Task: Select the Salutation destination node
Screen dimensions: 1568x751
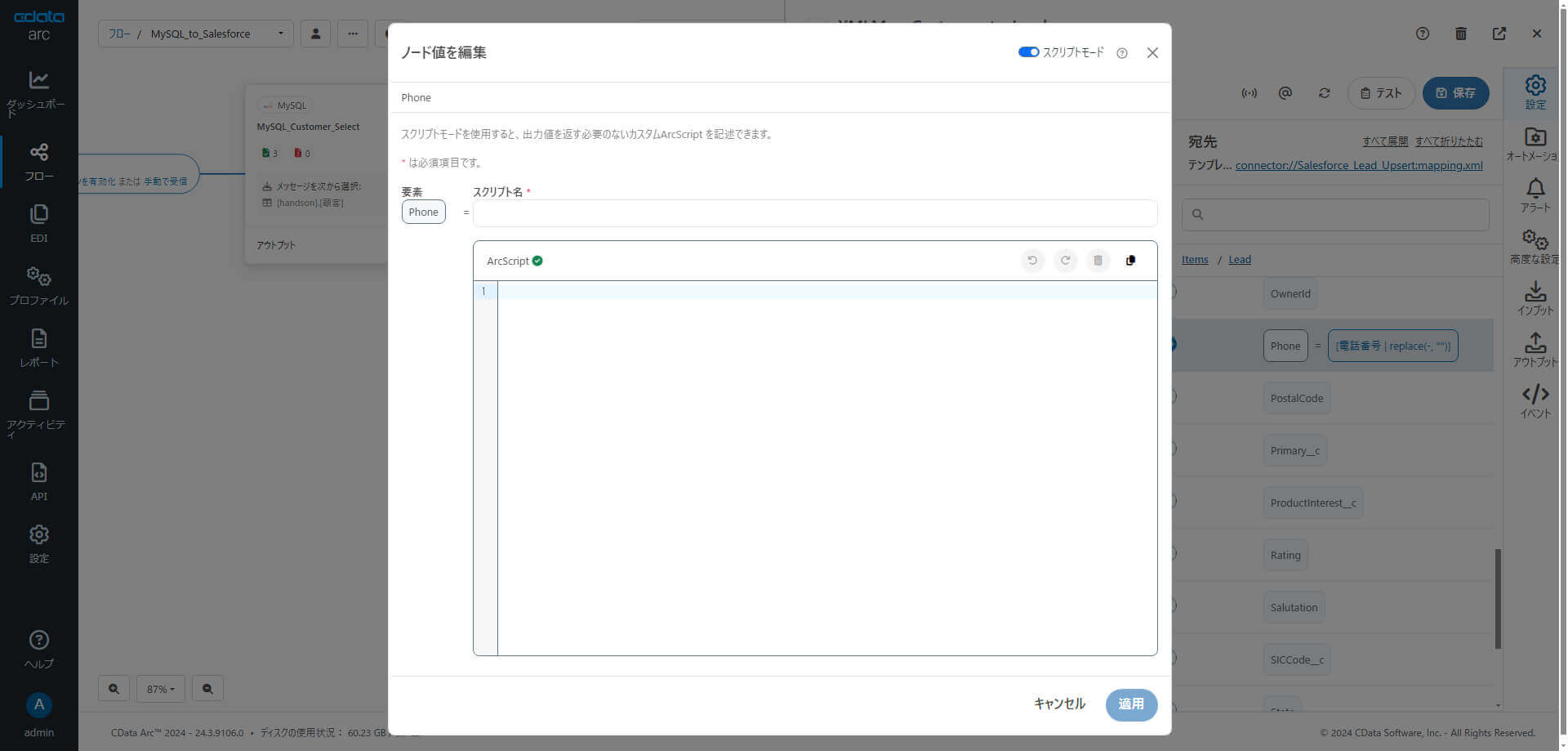Action: click(x=1294, y=608)
